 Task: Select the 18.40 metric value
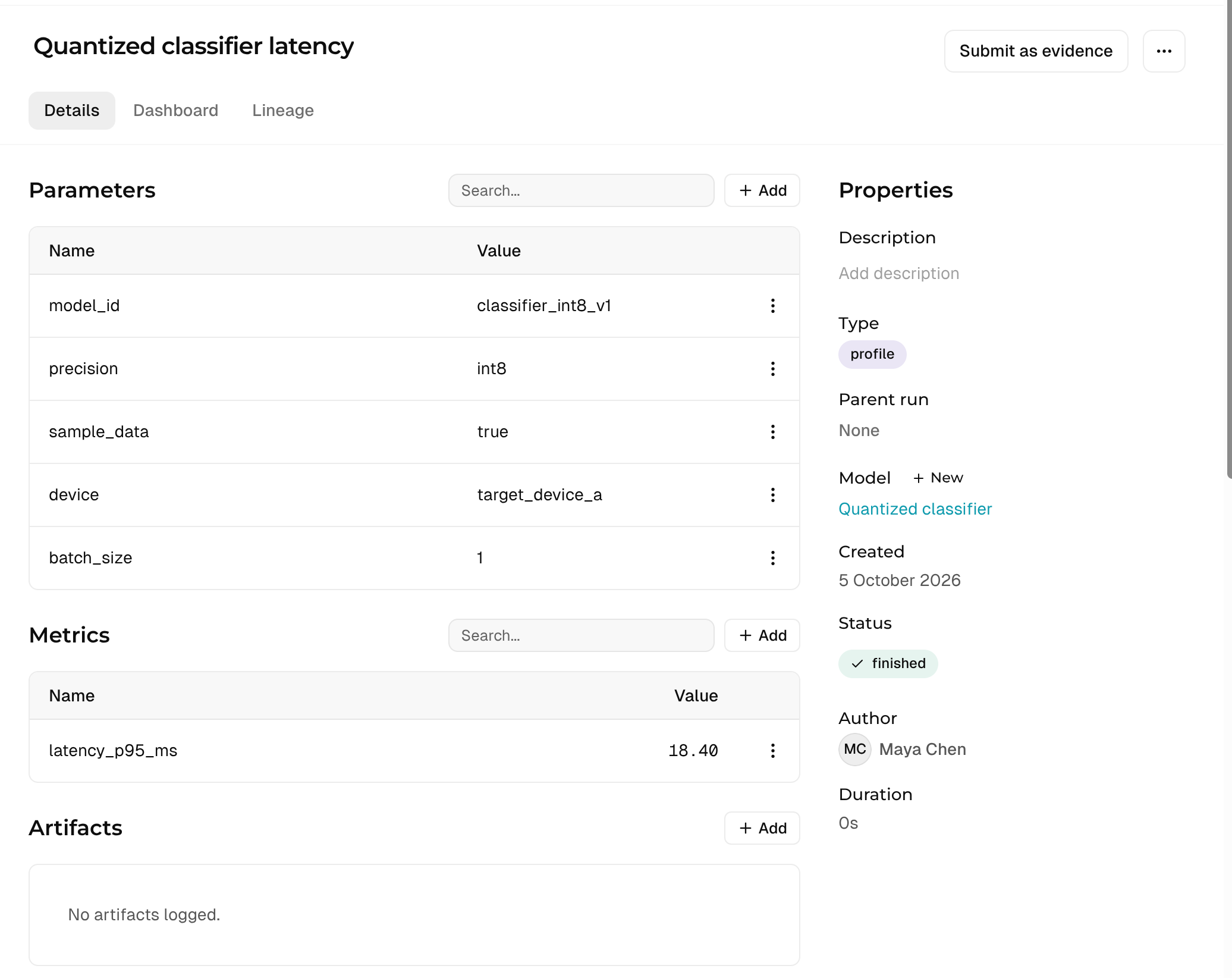[693, 751]
